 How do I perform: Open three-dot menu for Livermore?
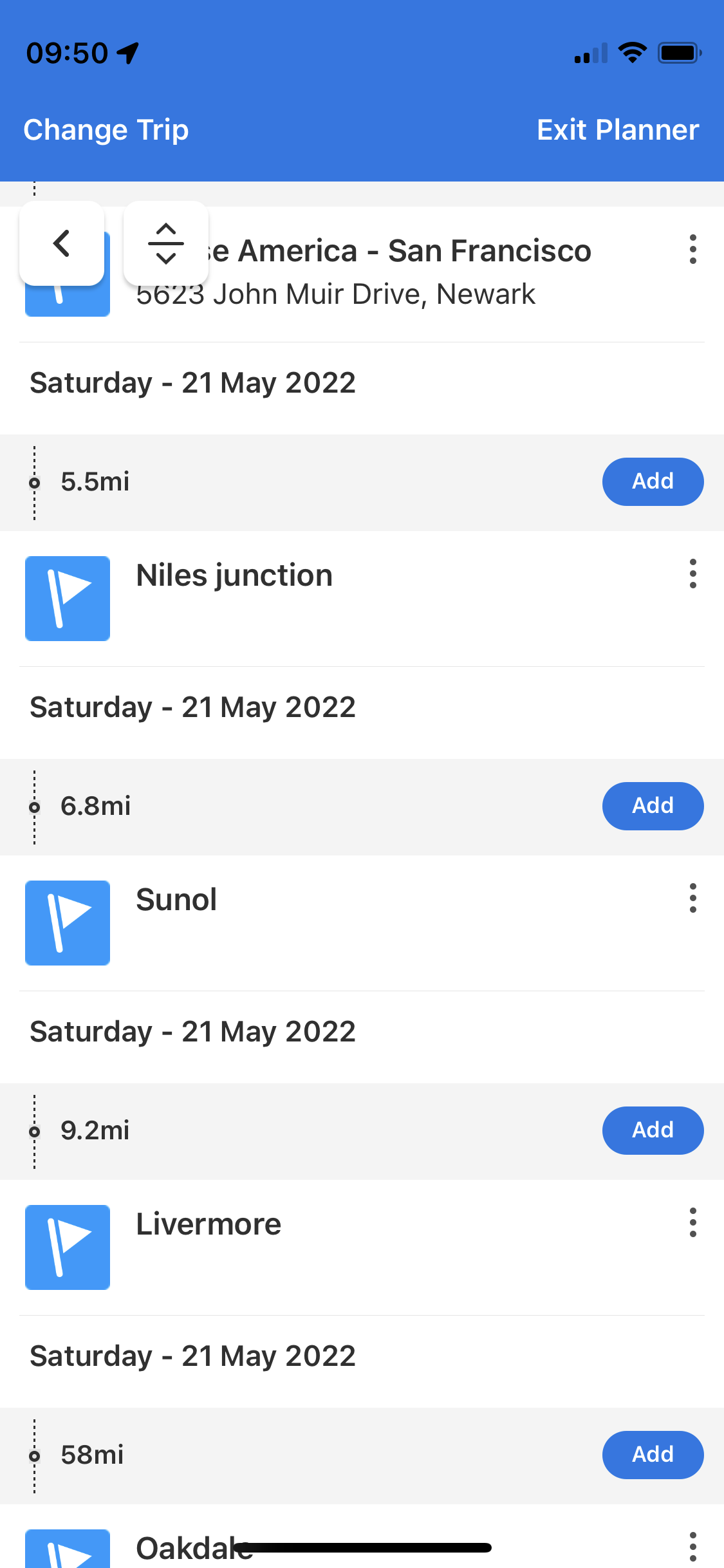[x=692, y=1222]
